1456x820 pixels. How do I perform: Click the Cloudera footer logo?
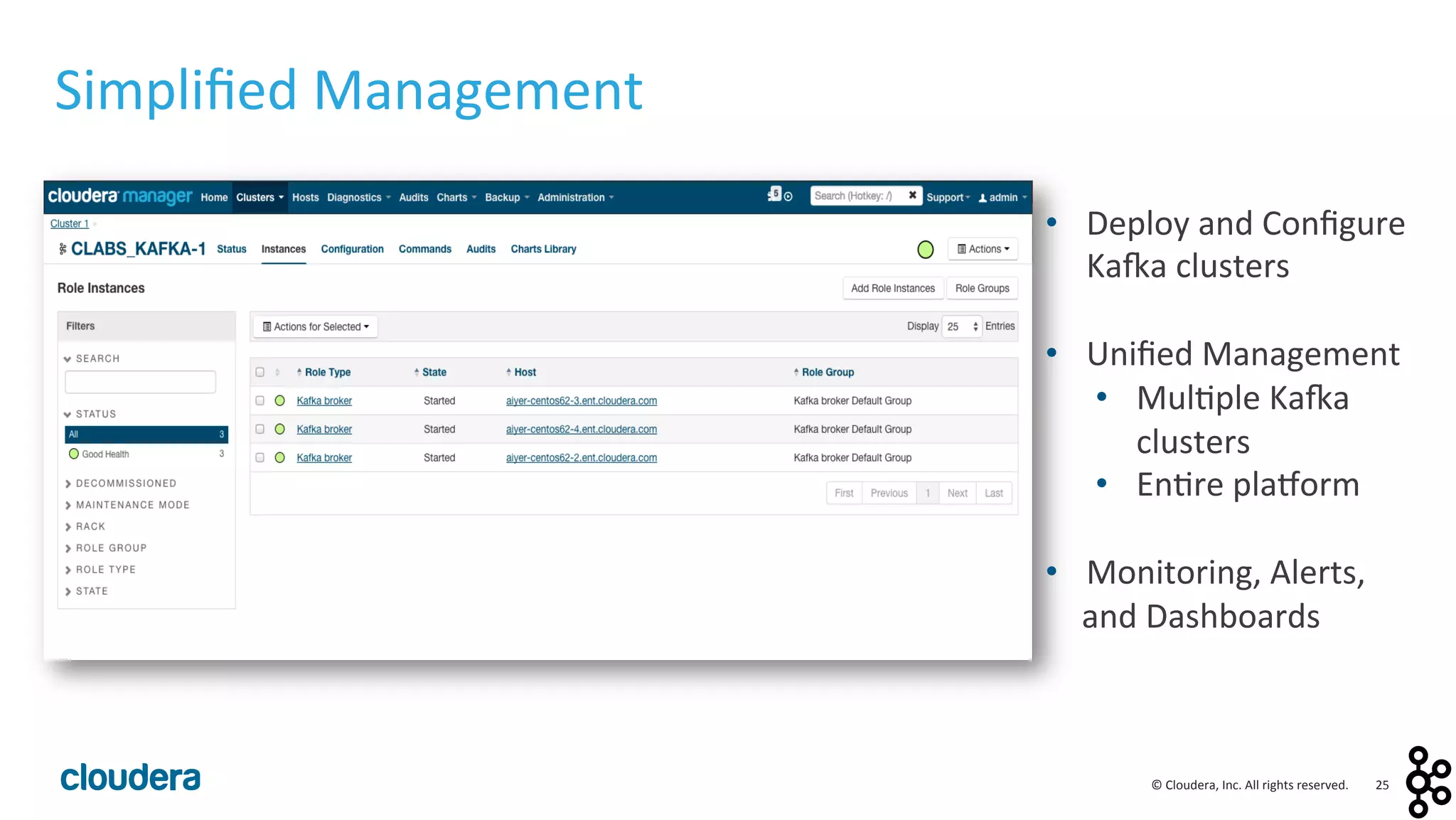click(x=131, y=777)
